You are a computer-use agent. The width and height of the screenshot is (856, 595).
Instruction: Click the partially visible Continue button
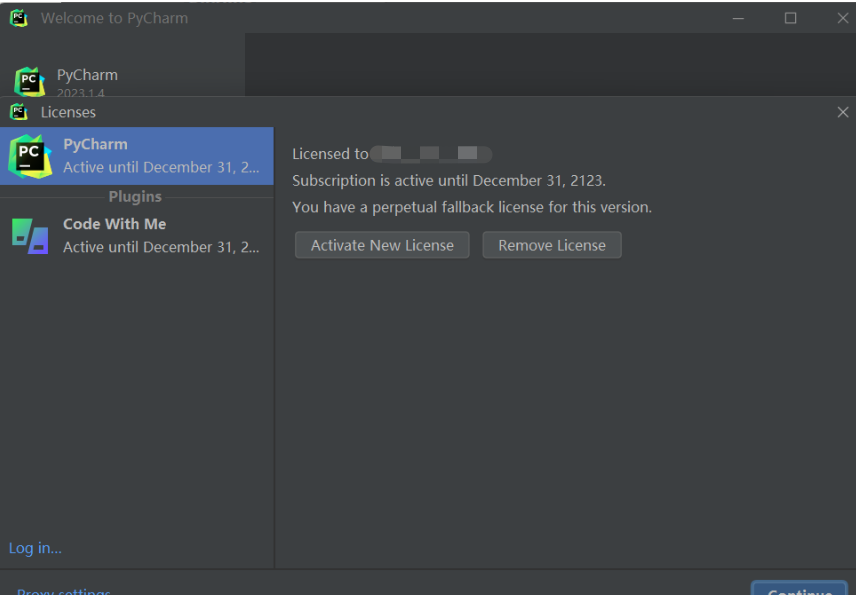800,588
